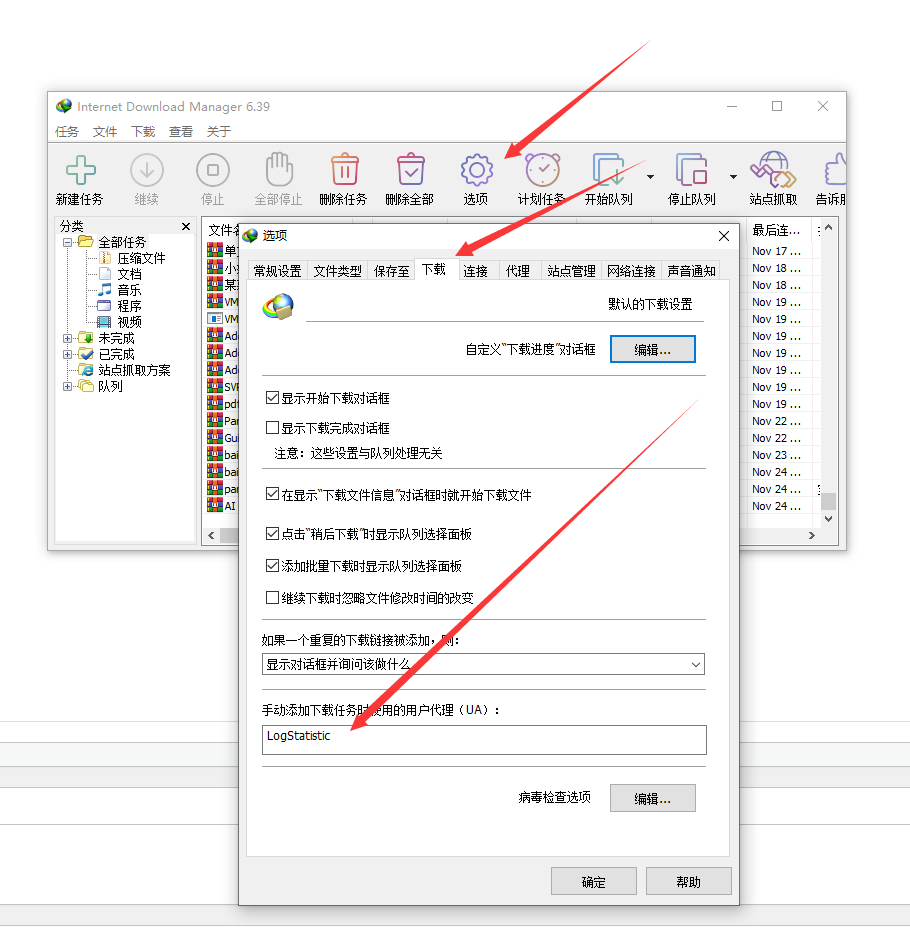
Task: Open 选项 gear icon in toolbar
Action: (x=476, y=170)
